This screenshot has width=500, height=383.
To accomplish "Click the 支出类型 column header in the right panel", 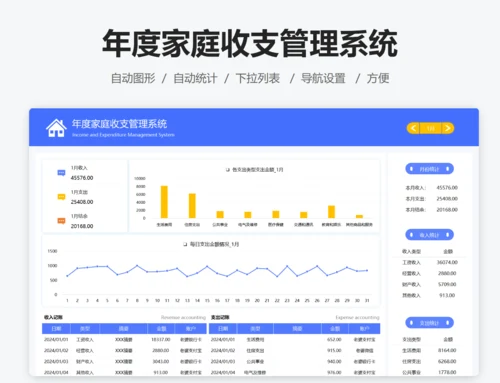I will (411, 340).
